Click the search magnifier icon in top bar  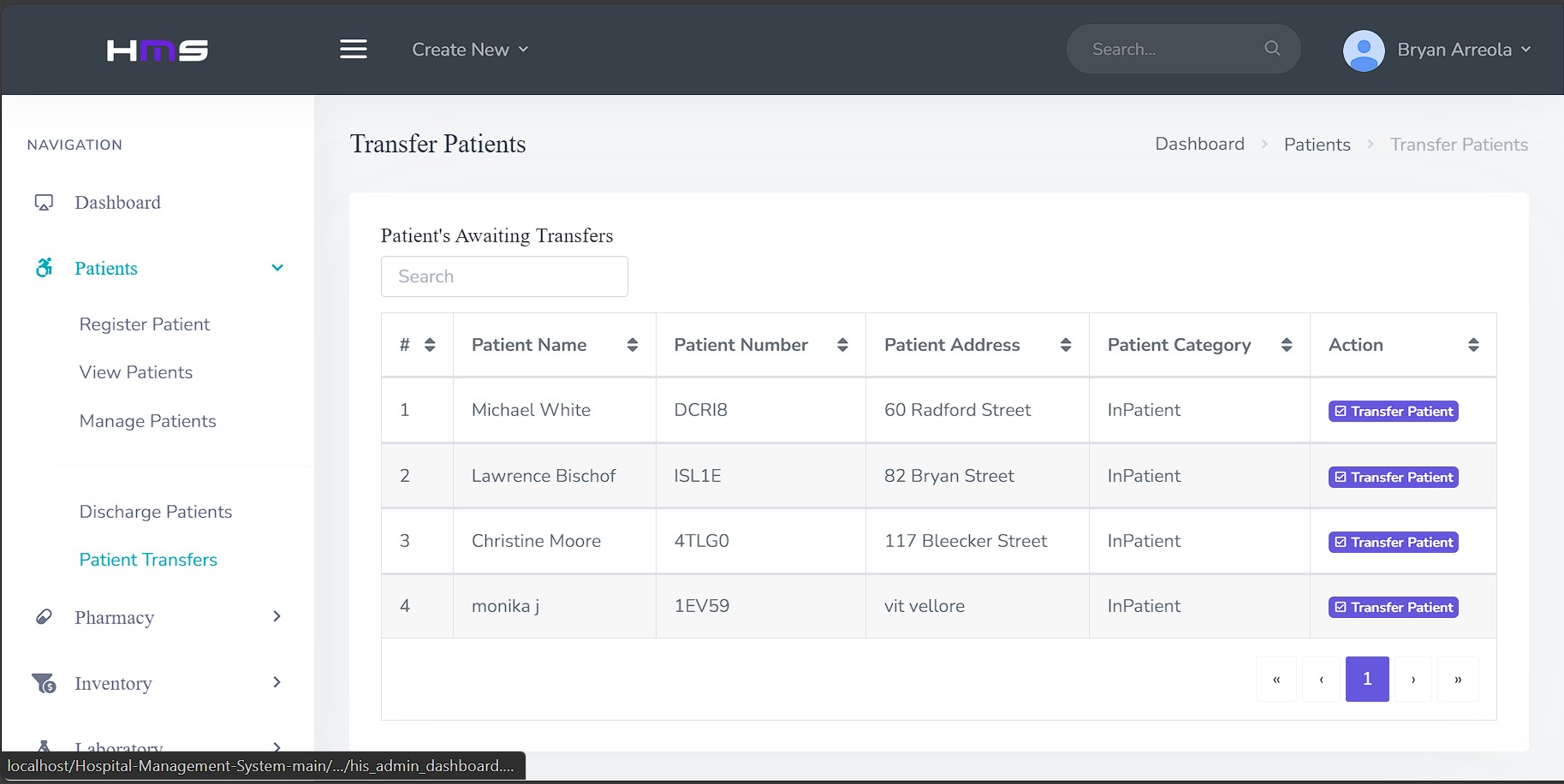[1272, 48]
